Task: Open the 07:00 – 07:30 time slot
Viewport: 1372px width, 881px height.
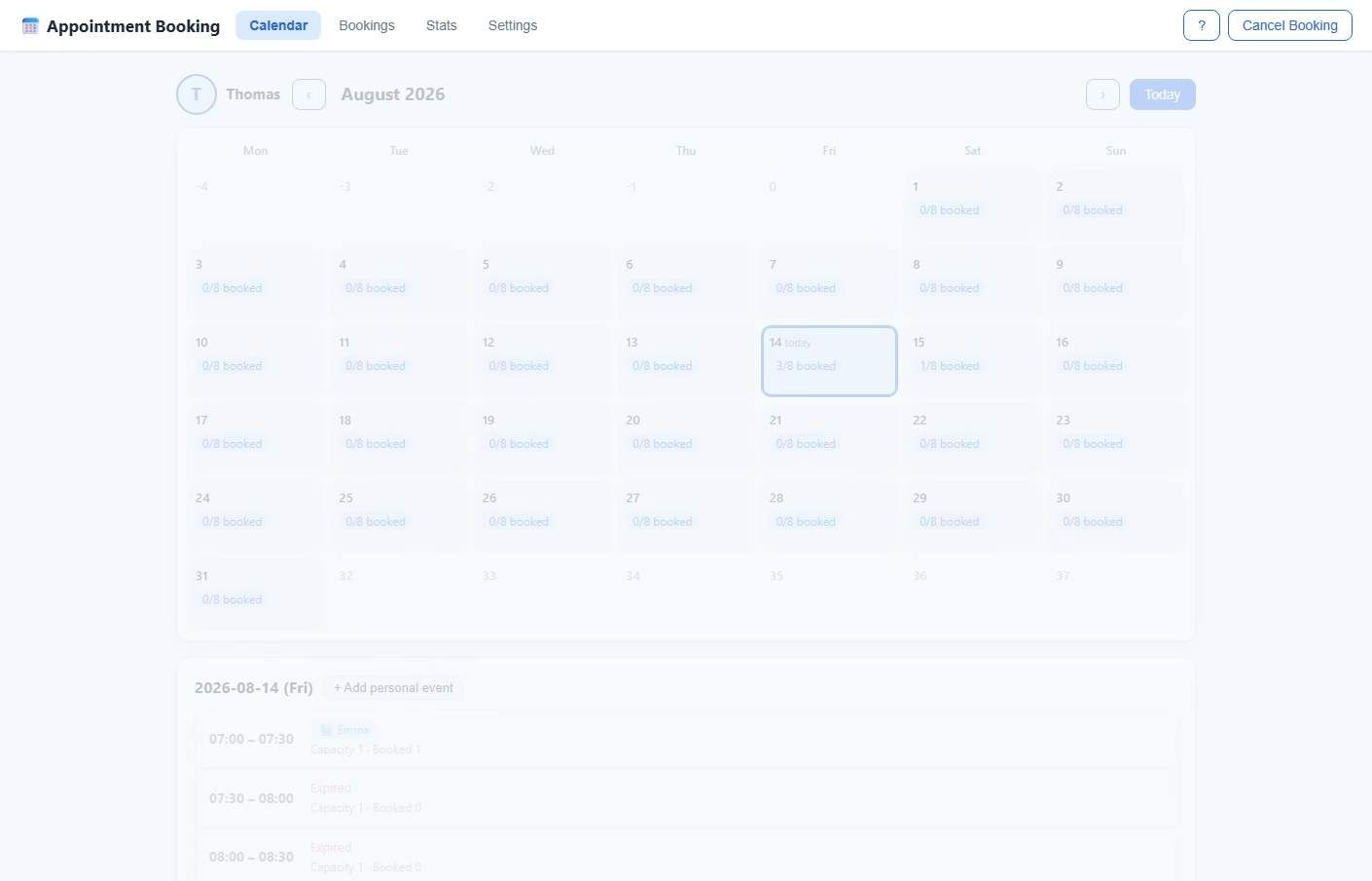Action: tap(686, 740)
